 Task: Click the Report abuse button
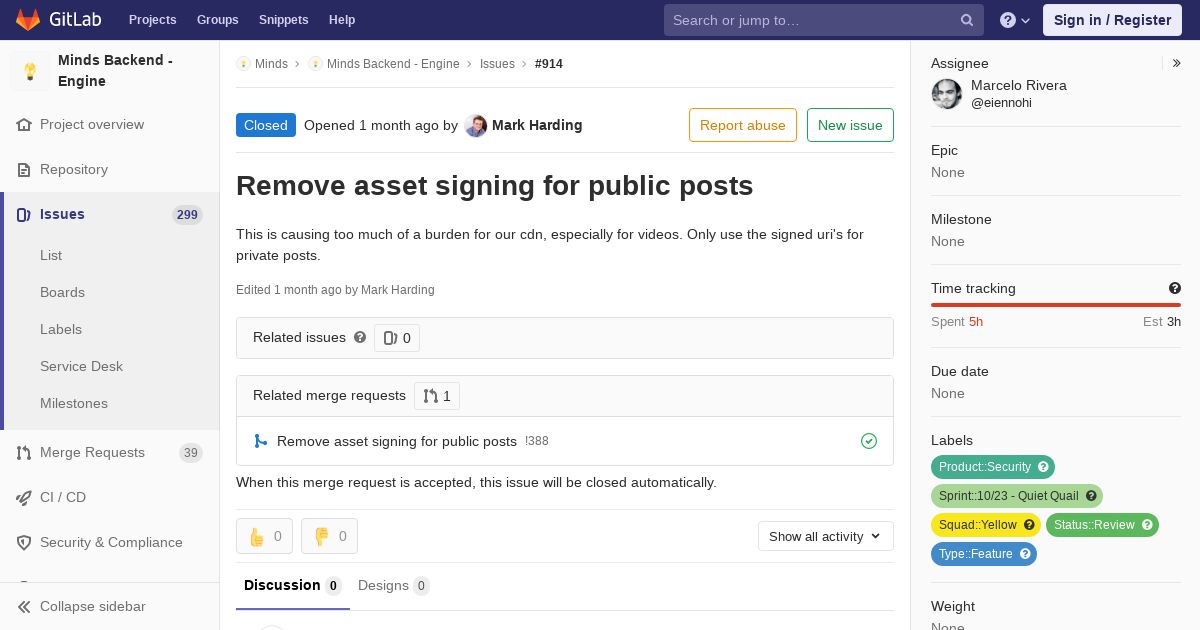pos(743,125)
